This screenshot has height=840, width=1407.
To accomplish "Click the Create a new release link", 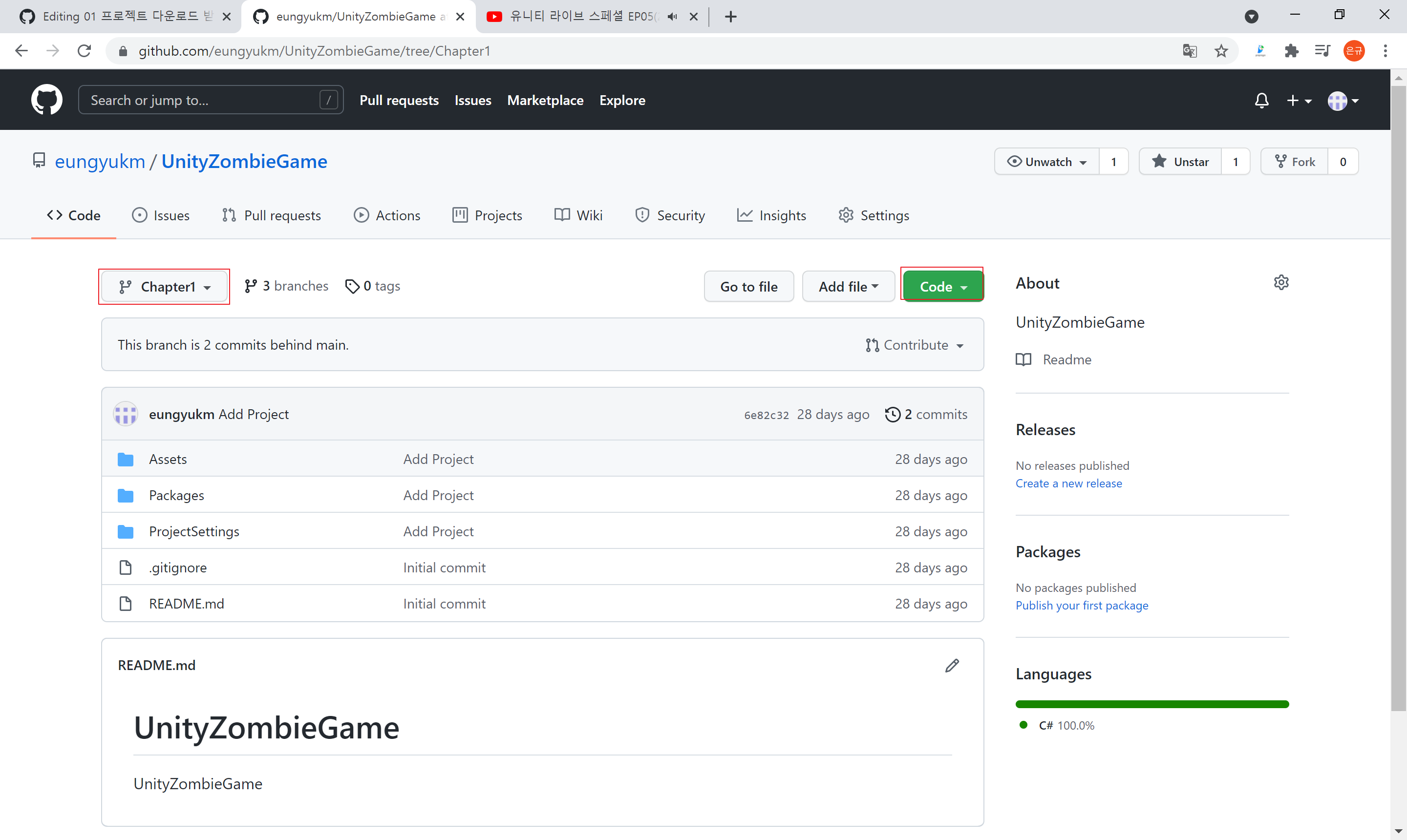I will point(1068,483).
